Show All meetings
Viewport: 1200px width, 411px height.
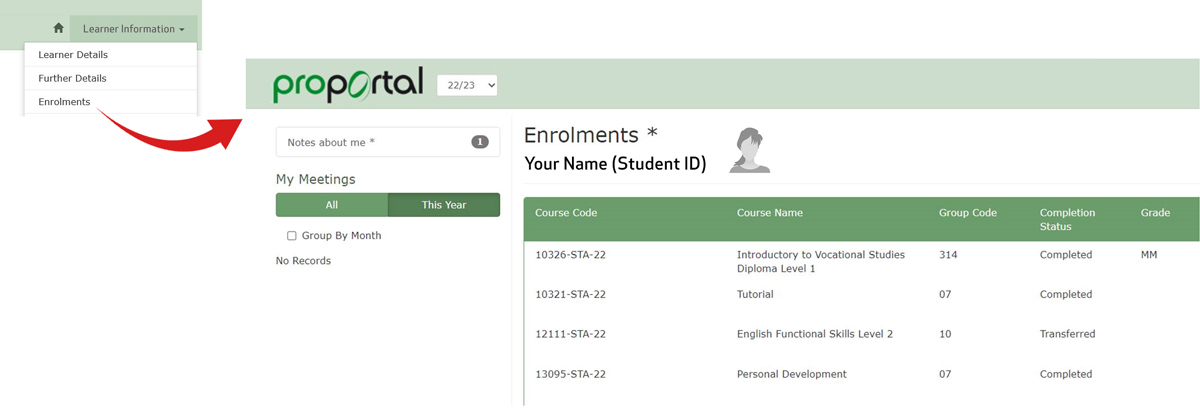point(332,205)
